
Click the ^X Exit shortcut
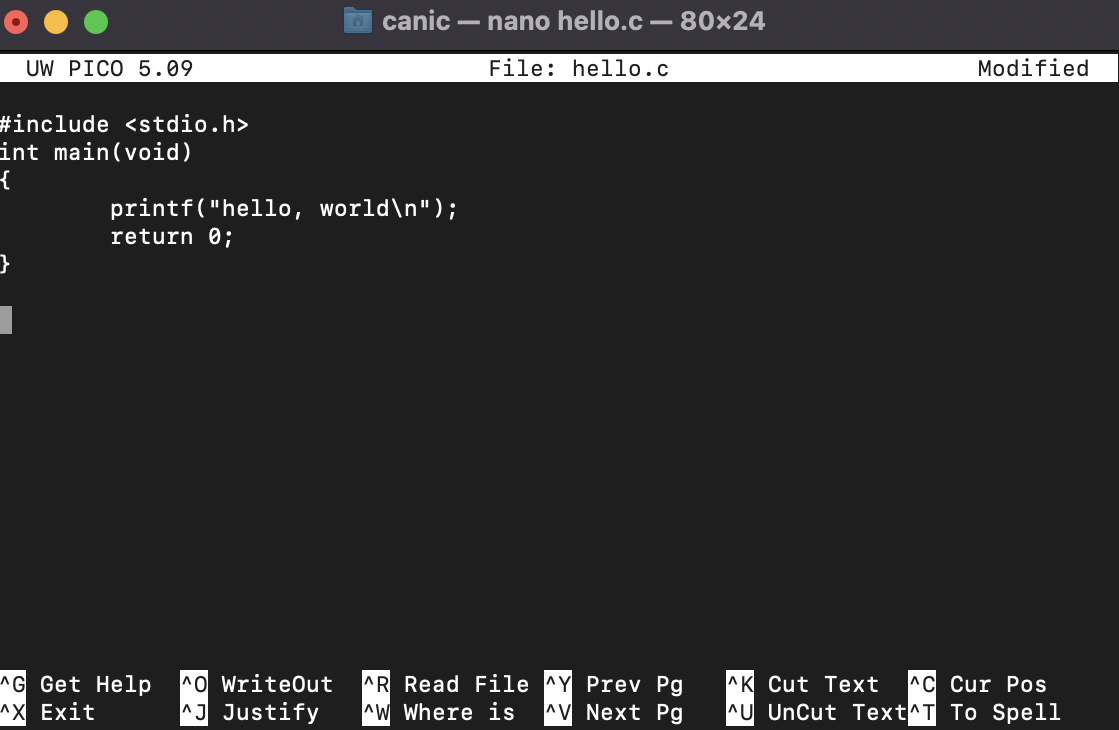tap(48, 712)
